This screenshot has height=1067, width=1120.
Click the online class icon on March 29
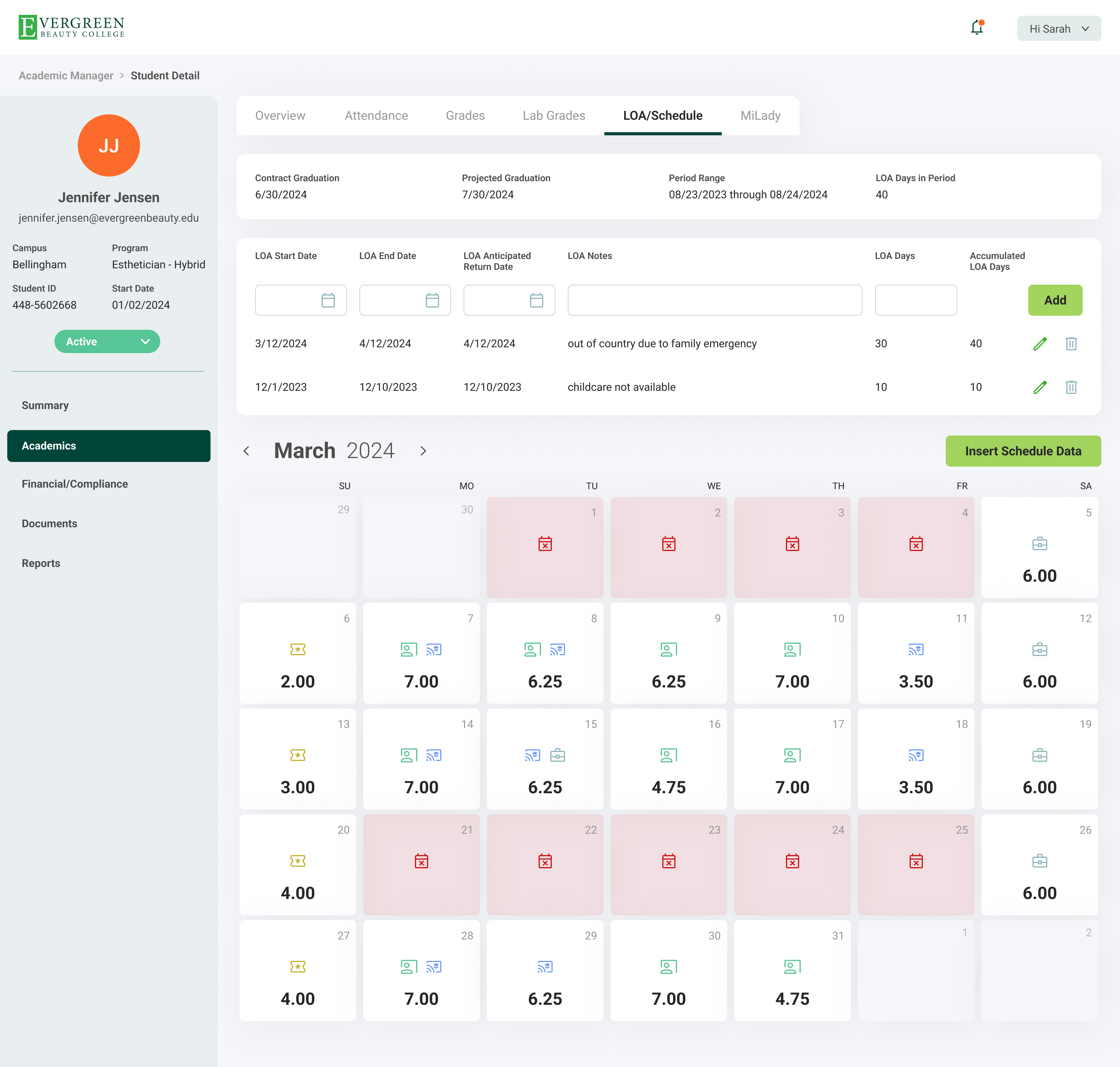click(545, 967)
